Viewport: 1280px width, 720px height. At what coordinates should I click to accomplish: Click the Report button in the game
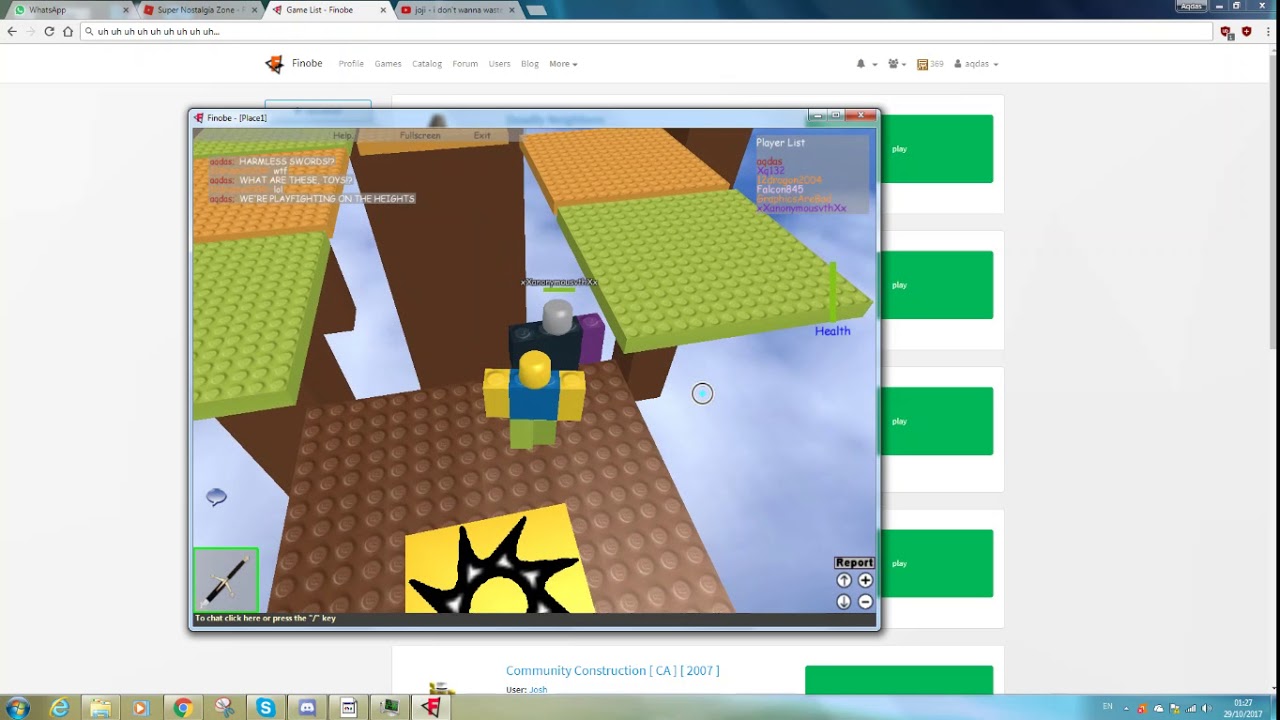(x=854, y=563)
